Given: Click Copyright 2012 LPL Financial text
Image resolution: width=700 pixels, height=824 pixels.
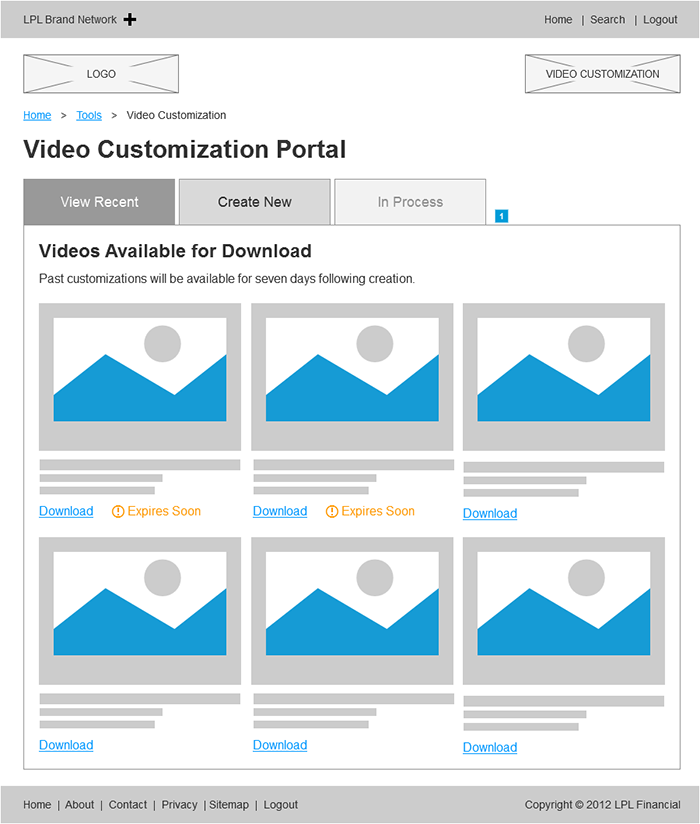Looking at the screenshot, I should click(x=602, y=805).
